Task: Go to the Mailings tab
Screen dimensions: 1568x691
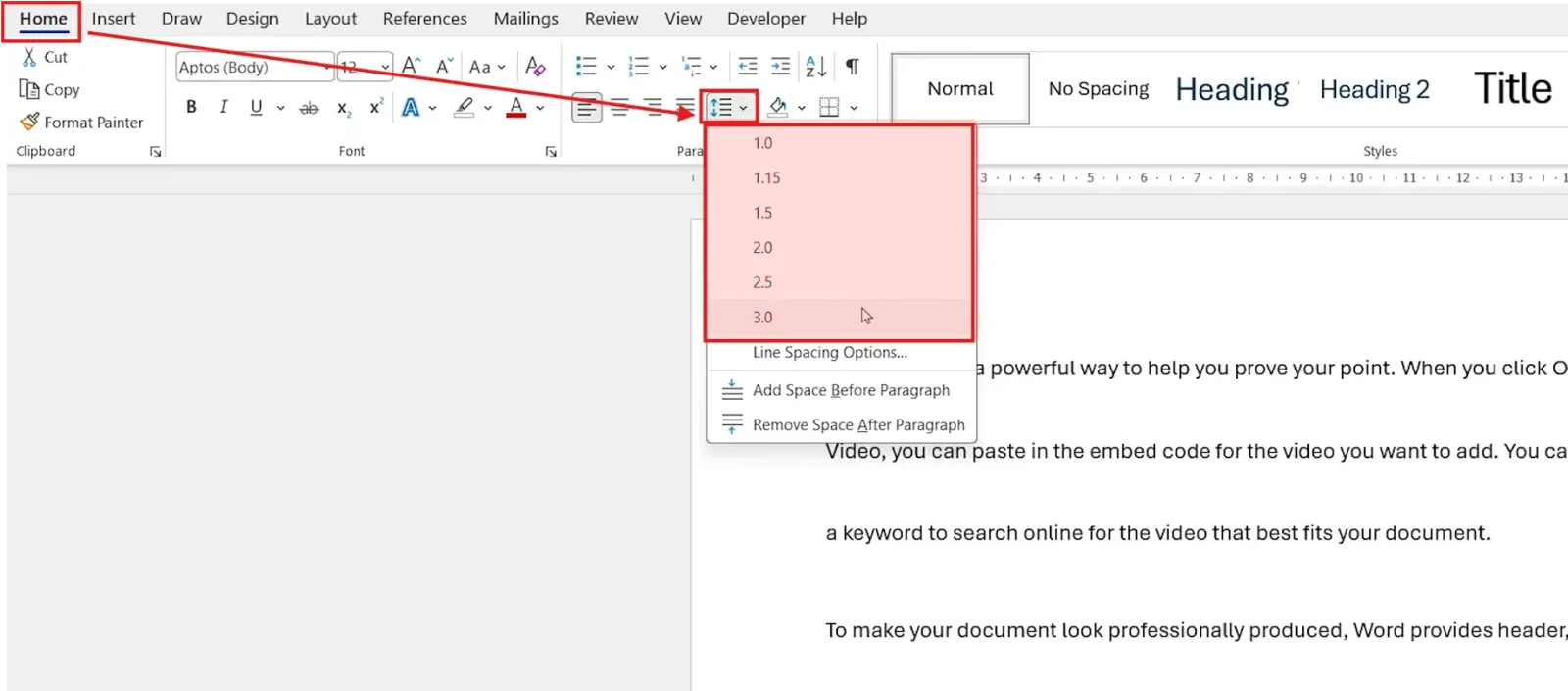Action: 525,19
